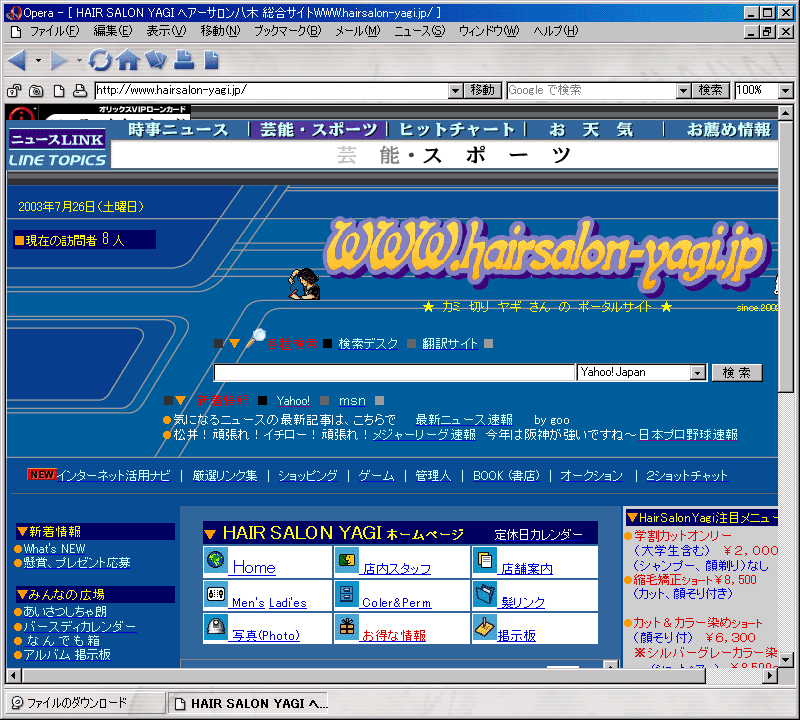
Task: Expand the address bar URL dropdown
Action: (x=456, y=91)
